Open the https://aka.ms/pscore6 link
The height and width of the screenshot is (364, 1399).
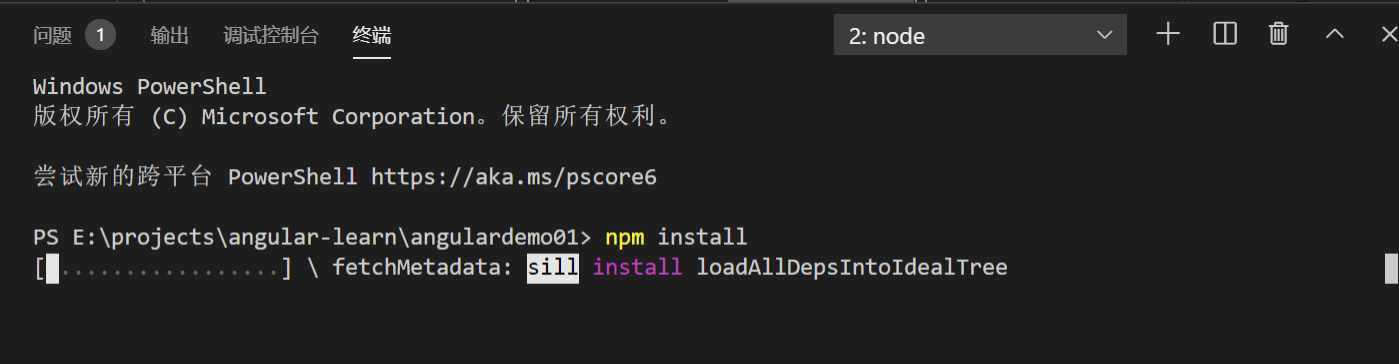click(514, 177)
